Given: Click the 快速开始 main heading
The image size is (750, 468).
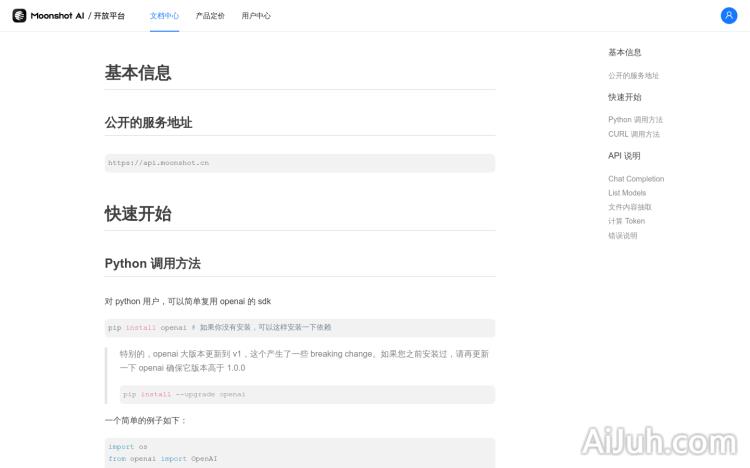Looking at the screenshot, I should coord(138,214).
